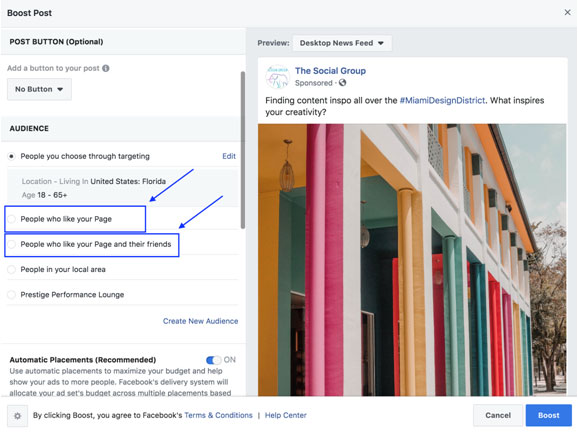Select People who like your Page and their friends
This screenshot has width=578, height=432.
click(11, 244)
